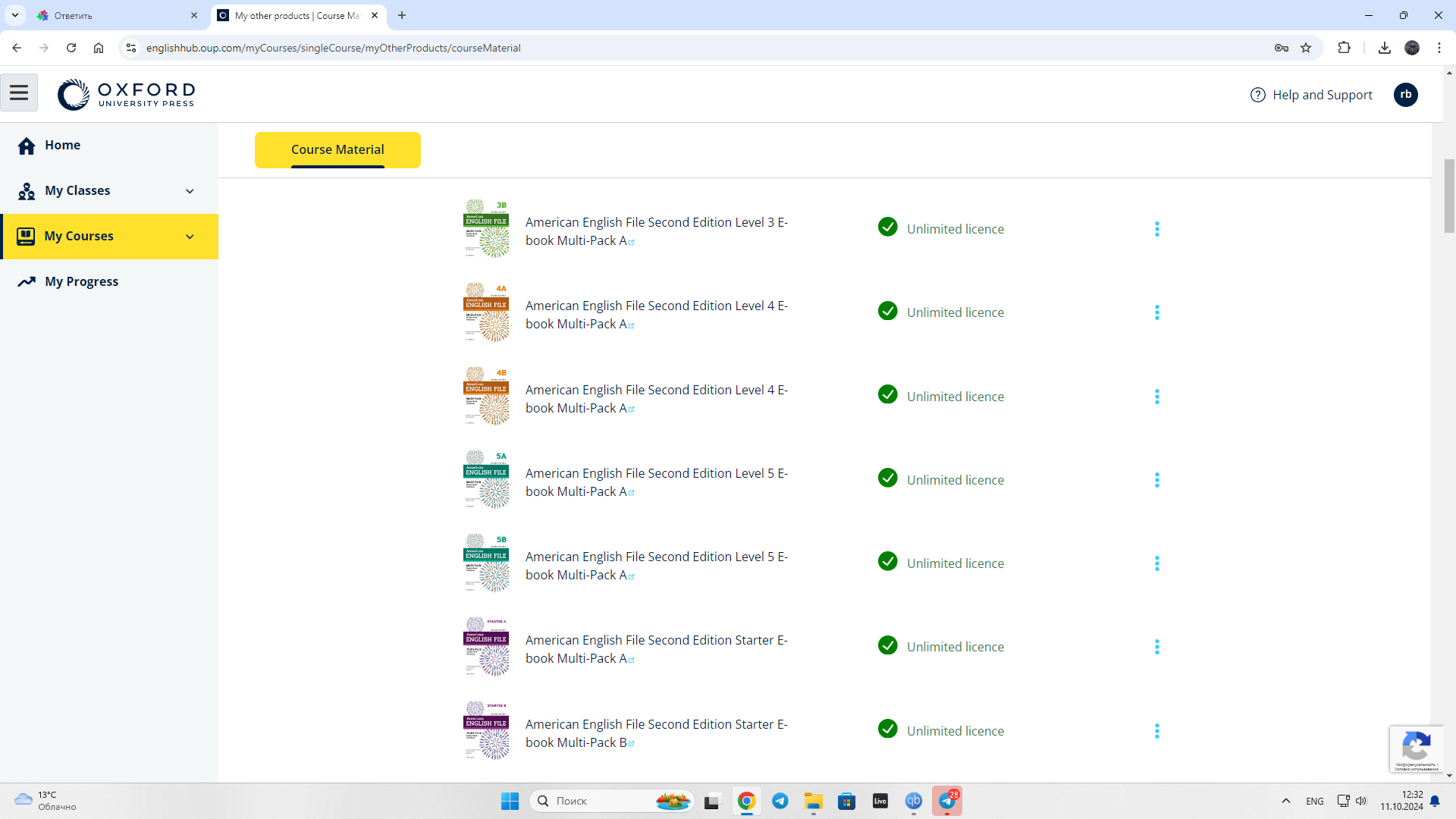This screenshot has width=1456, height=819.
Task: Click the Home house icon in sidebar
Action: (x=27, y=146)
